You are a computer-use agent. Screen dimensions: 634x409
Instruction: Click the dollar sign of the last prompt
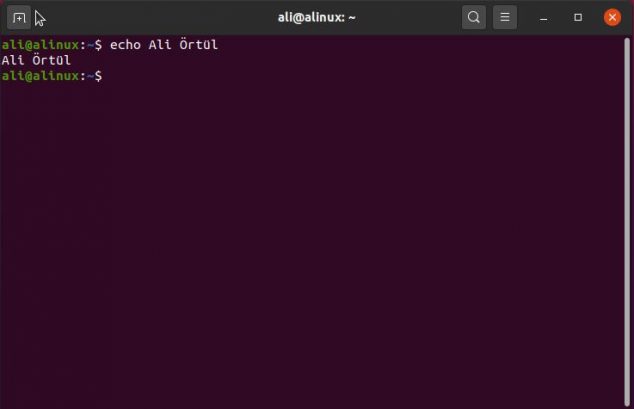click(x=98, y=76)
